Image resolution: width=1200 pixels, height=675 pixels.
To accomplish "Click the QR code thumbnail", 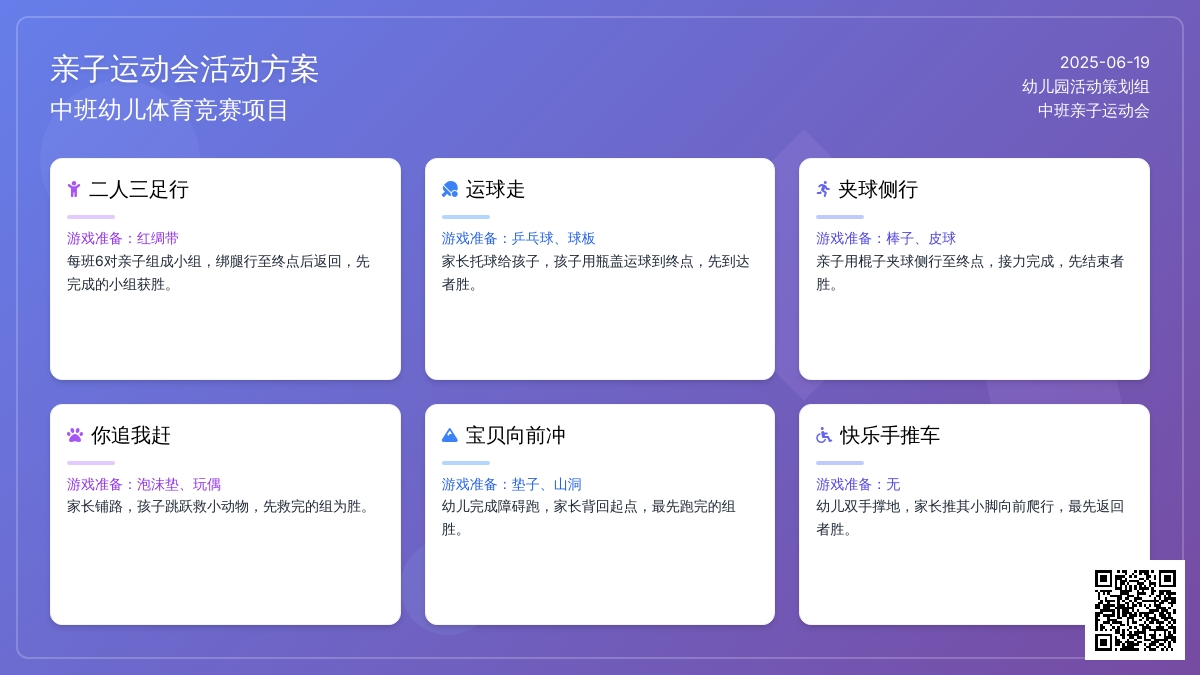I will (1135, 610).
